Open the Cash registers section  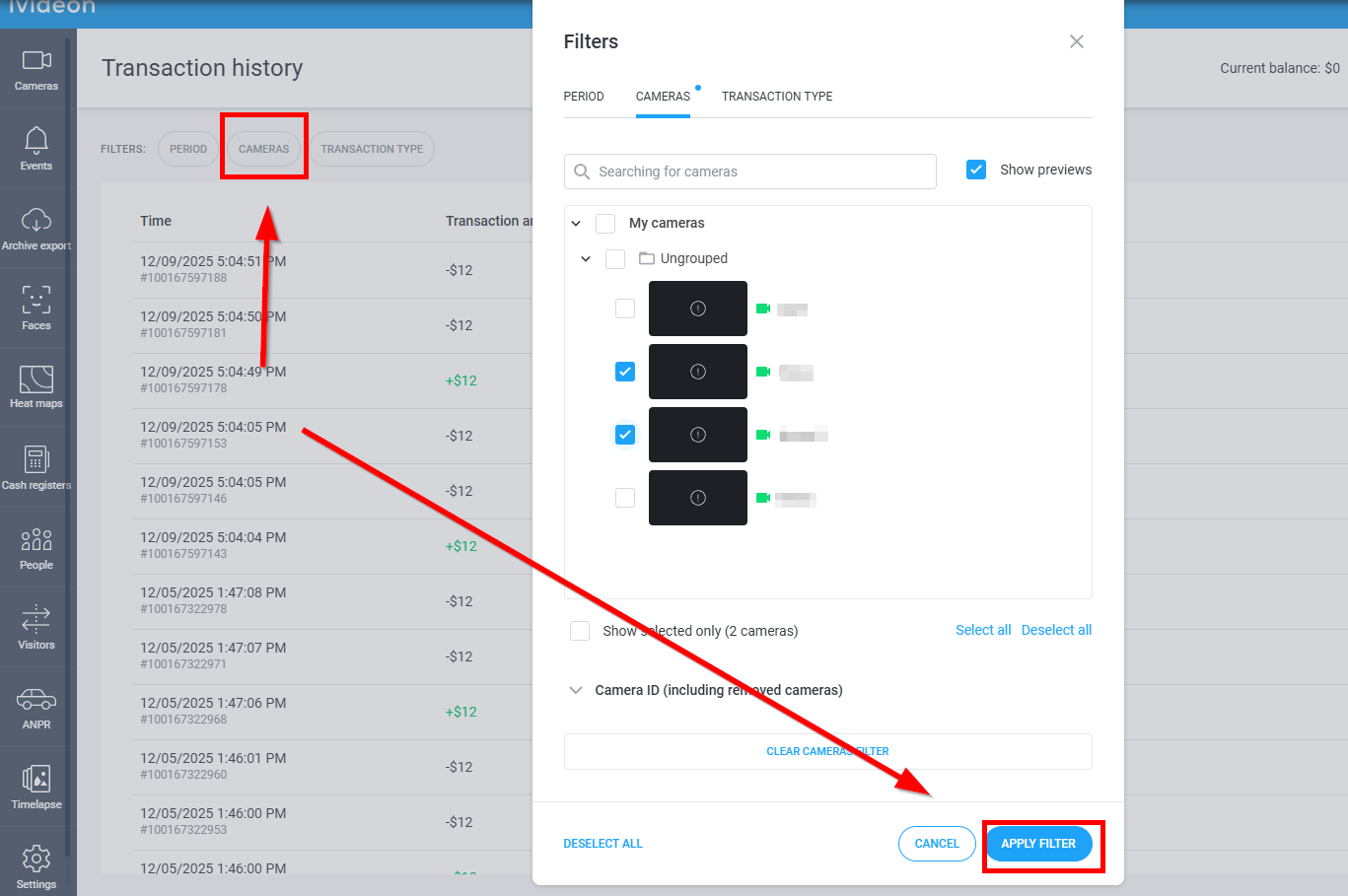[36, 467]
